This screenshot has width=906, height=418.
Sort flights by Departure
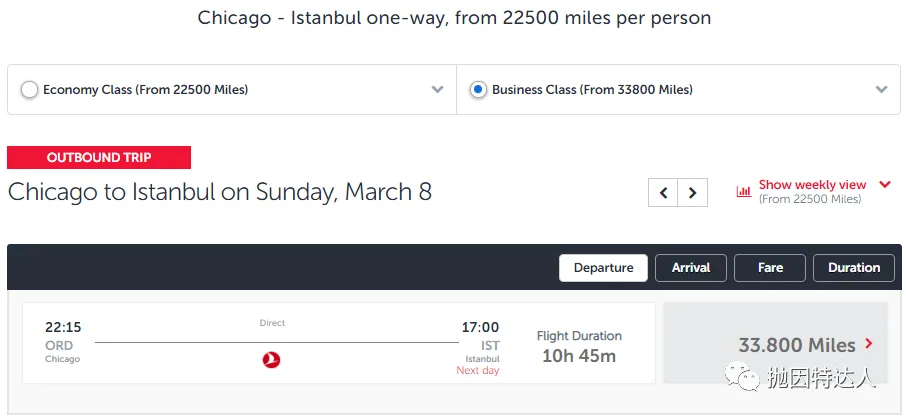603,268
